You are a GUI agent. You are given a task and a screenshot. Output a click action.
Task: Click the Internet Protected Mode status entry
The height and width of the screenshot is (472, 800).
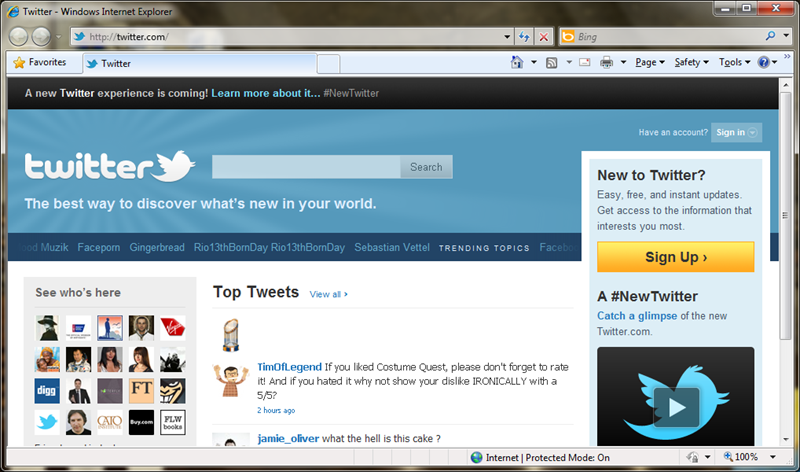541,458
